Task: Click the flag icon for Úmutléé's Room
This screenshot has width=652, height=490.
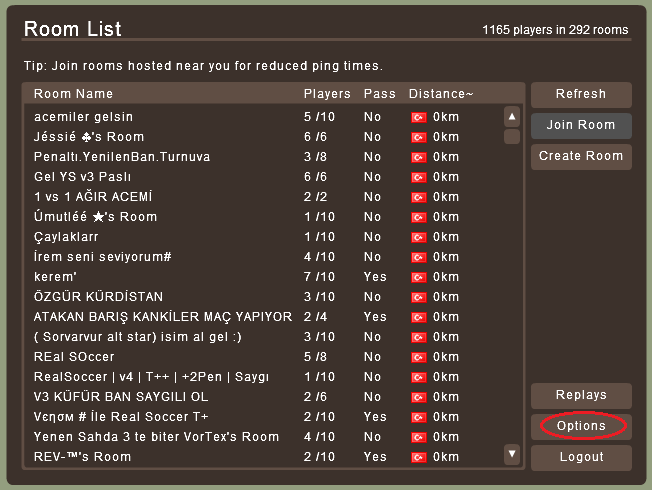Action: click(419, 217)
